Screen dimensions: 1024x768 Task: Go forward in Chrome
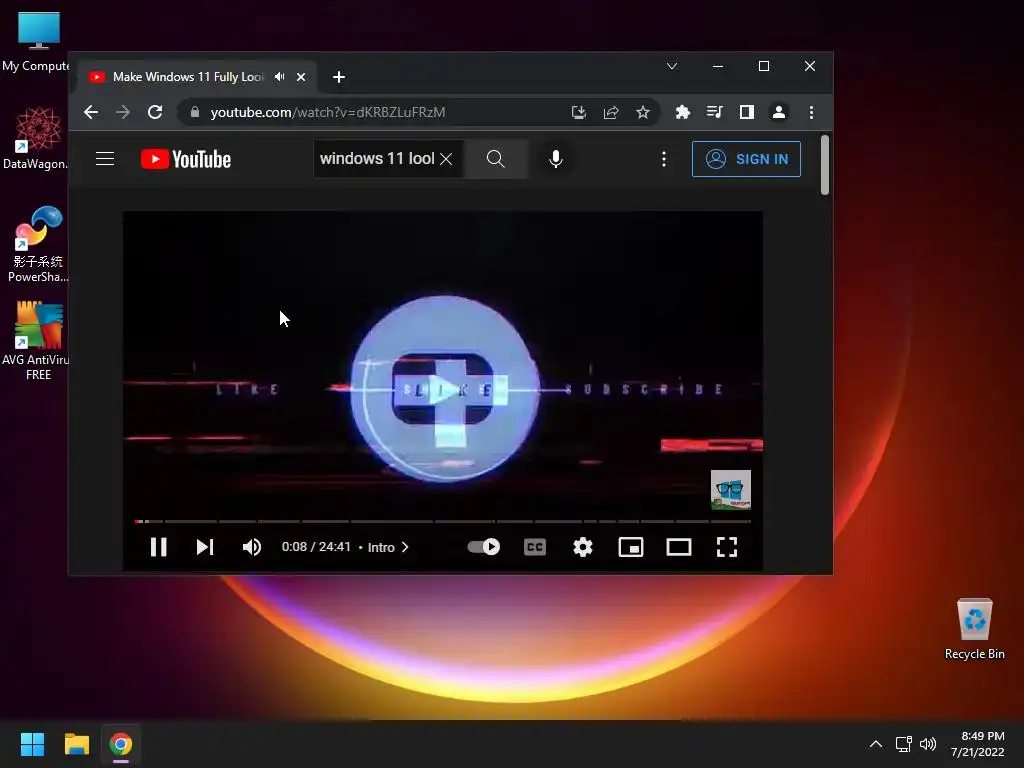pos(123,112)
